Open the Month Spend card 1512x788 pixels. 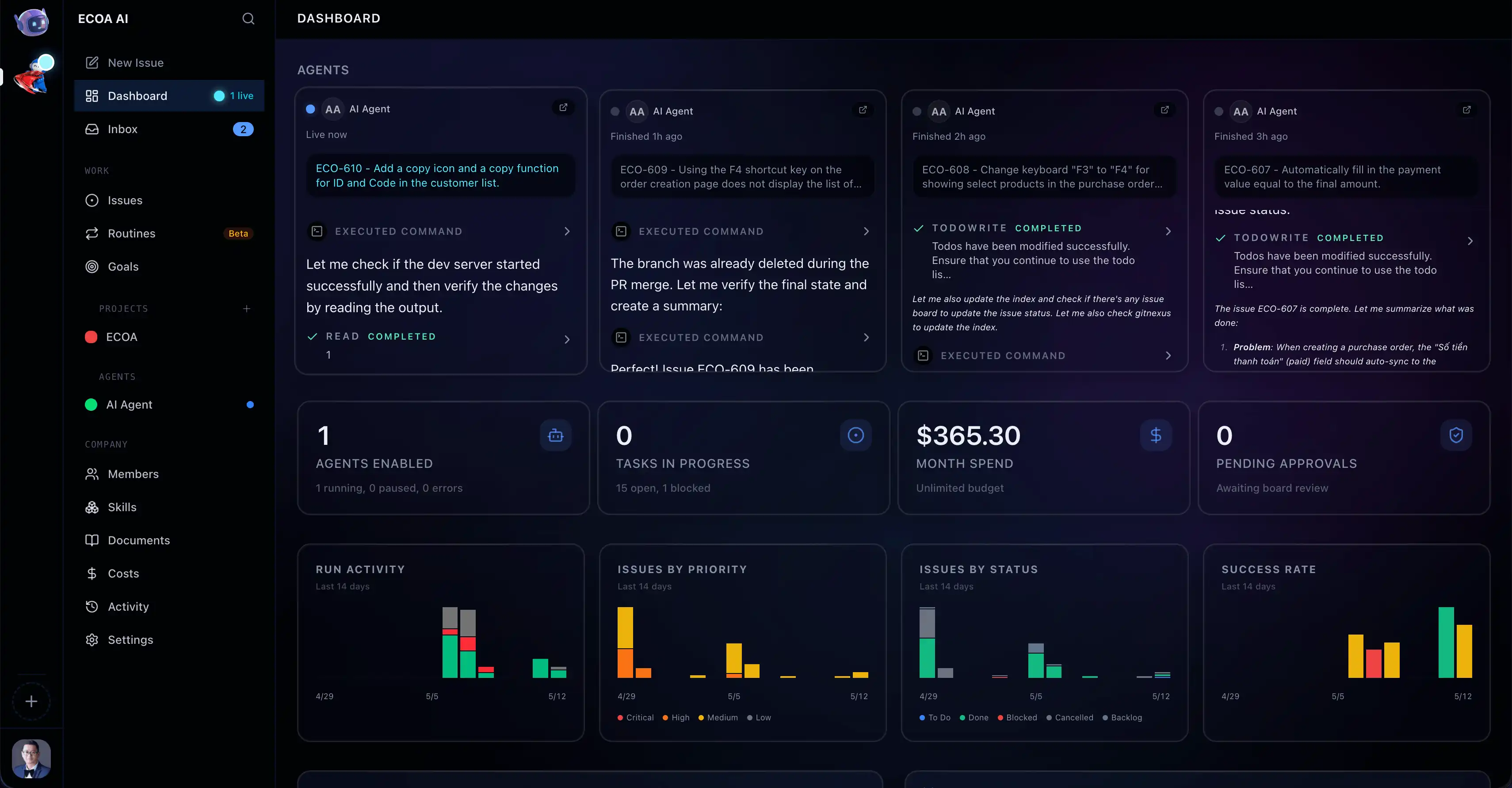point(1044,458)
